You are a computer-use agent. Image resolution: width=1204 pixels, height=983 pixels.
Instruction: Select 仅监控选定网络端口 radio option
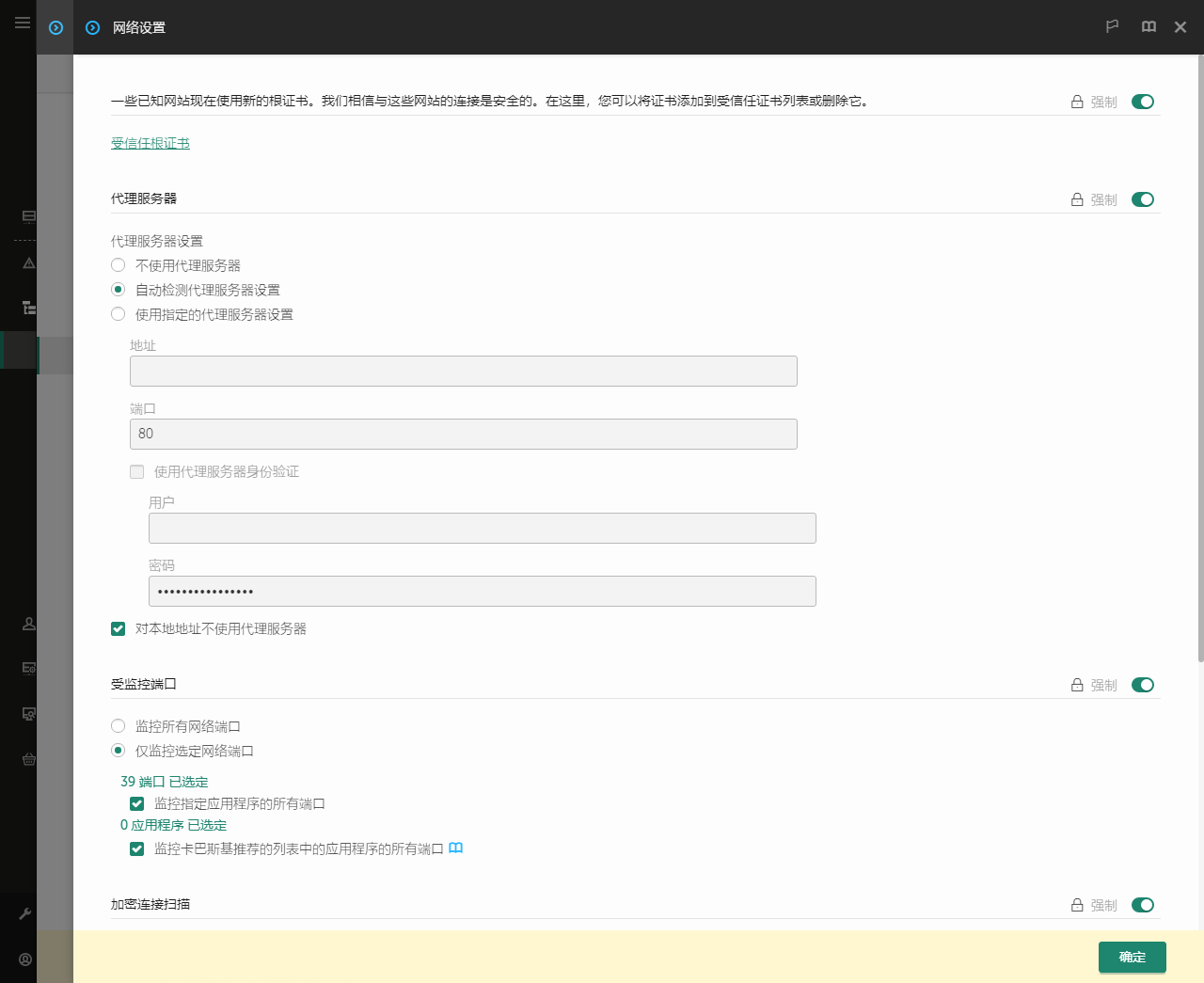(x=118, y=751)
